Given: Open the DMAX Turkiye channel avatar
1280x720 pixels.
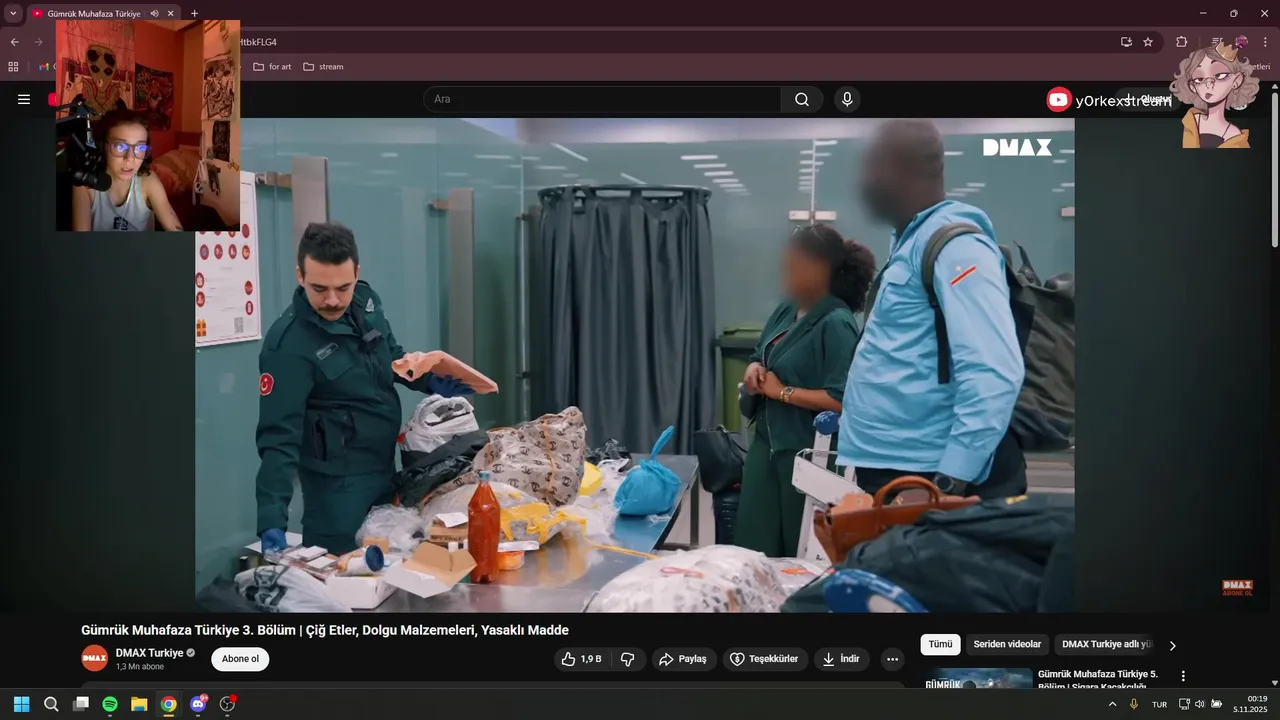Looking at the screenshot, I should pyautogui.click(x=94, y=658).
